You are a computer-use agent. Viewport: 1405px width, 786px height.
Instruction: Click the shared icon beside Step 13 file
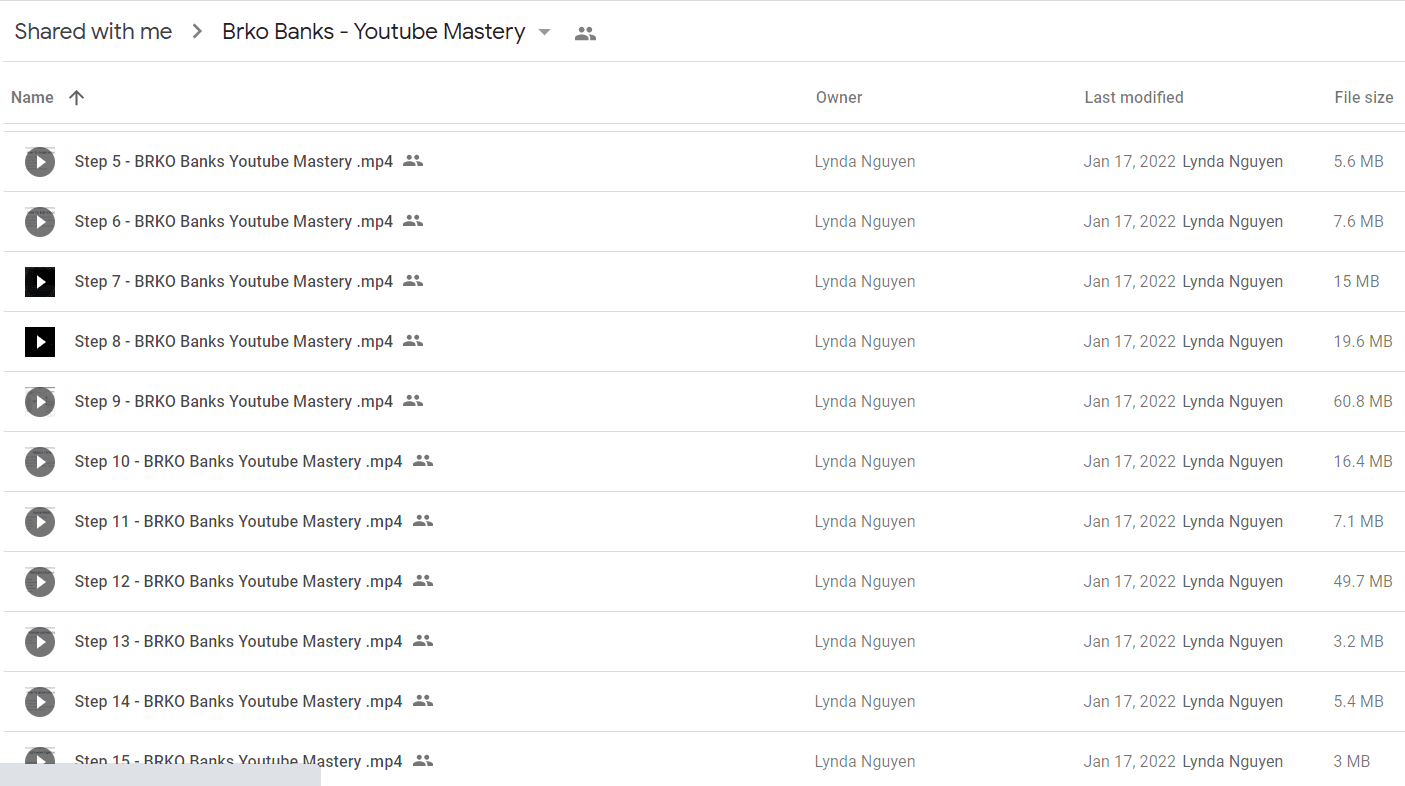423,640
